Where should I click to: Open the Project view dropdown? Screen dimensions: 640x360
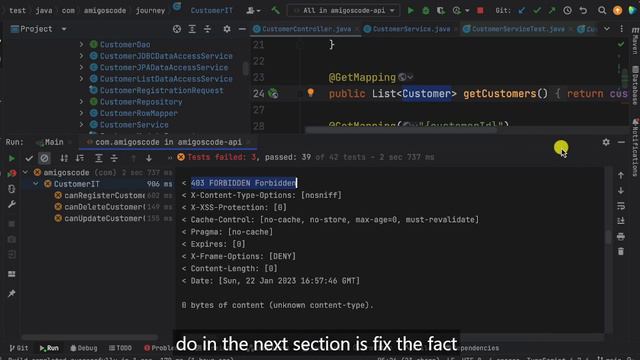pos(64,29)
